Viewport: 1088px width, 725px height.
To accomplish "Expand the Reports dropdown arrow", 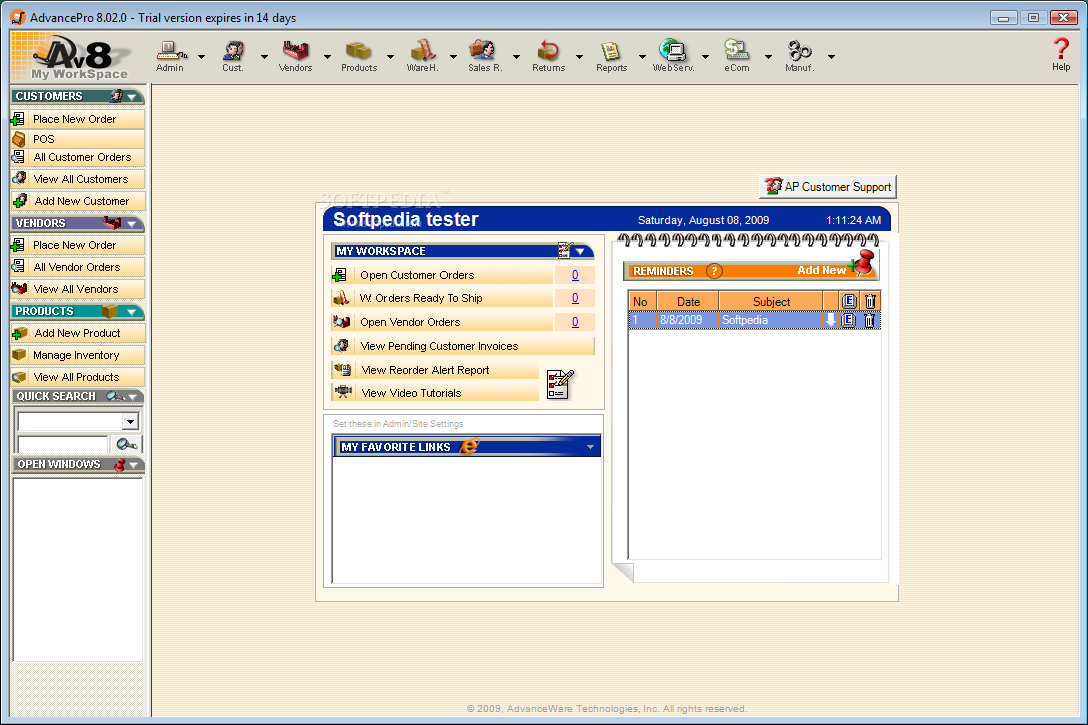I will 643,57.
